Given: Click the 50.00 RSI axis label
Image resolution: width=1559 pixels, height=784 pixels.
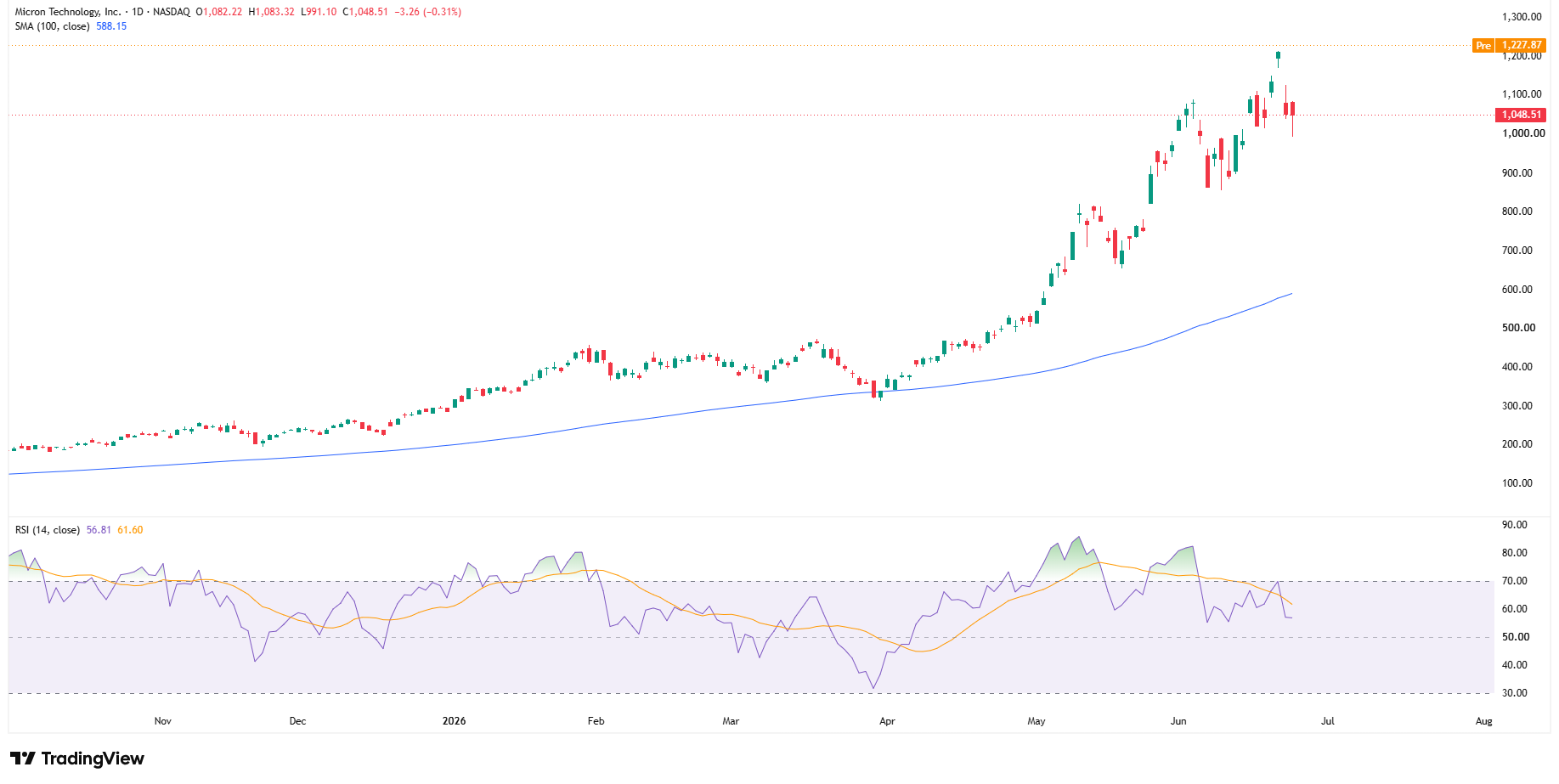Looking at the screenshot, I should click(1515, 637).
